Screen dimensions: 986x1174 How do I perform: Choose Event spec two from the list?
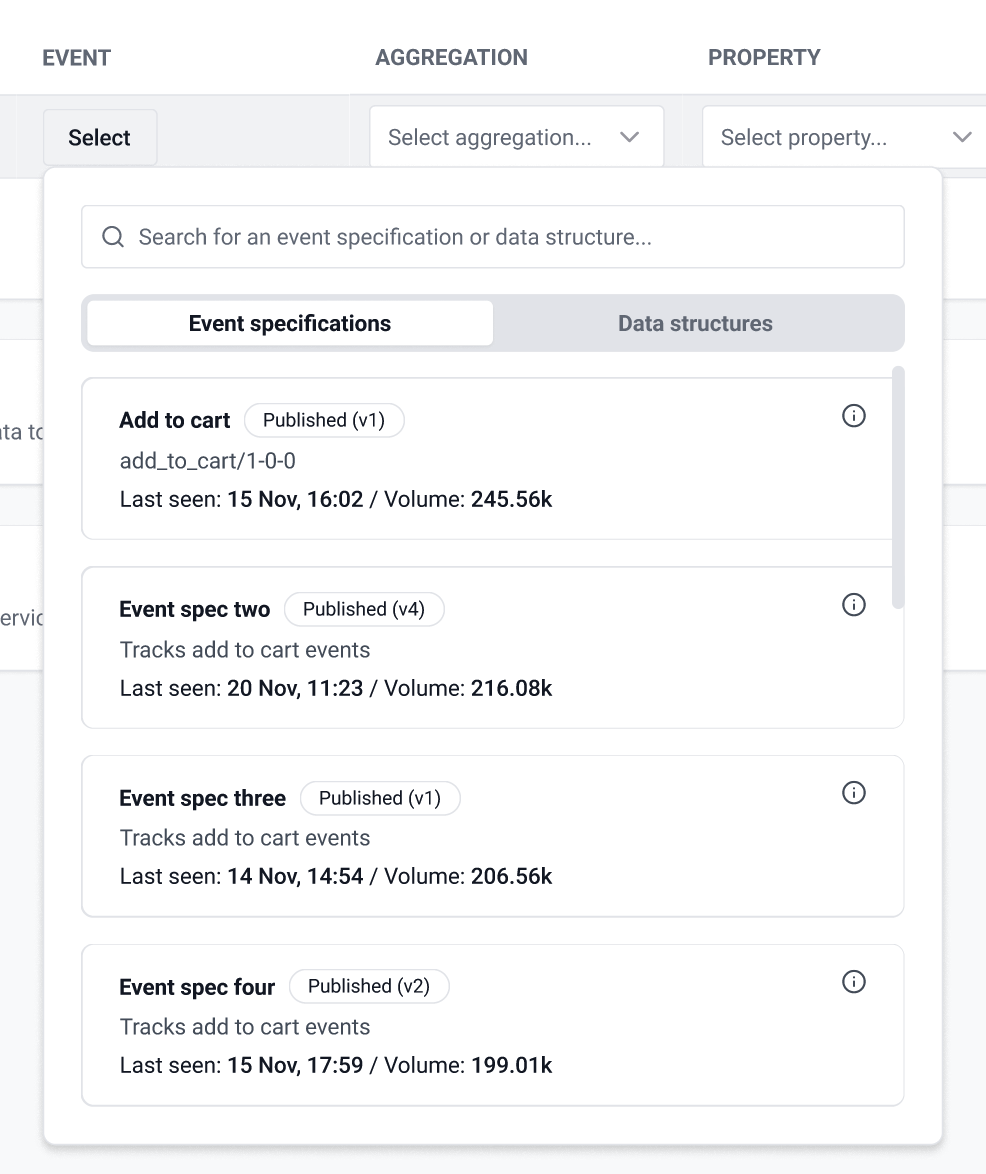(450, 648)
